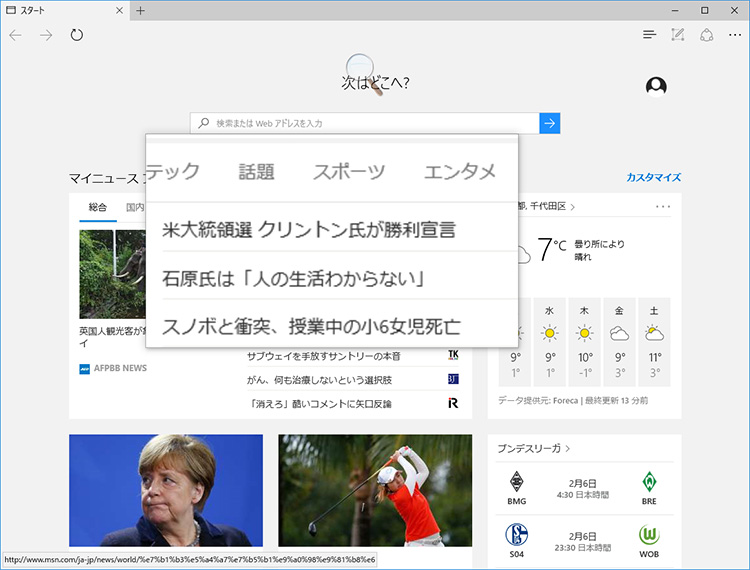Image resolution: width=750 pixels, height=570 pixels.
Task: Open the Hub panel icon
Action: coord(650,35)
